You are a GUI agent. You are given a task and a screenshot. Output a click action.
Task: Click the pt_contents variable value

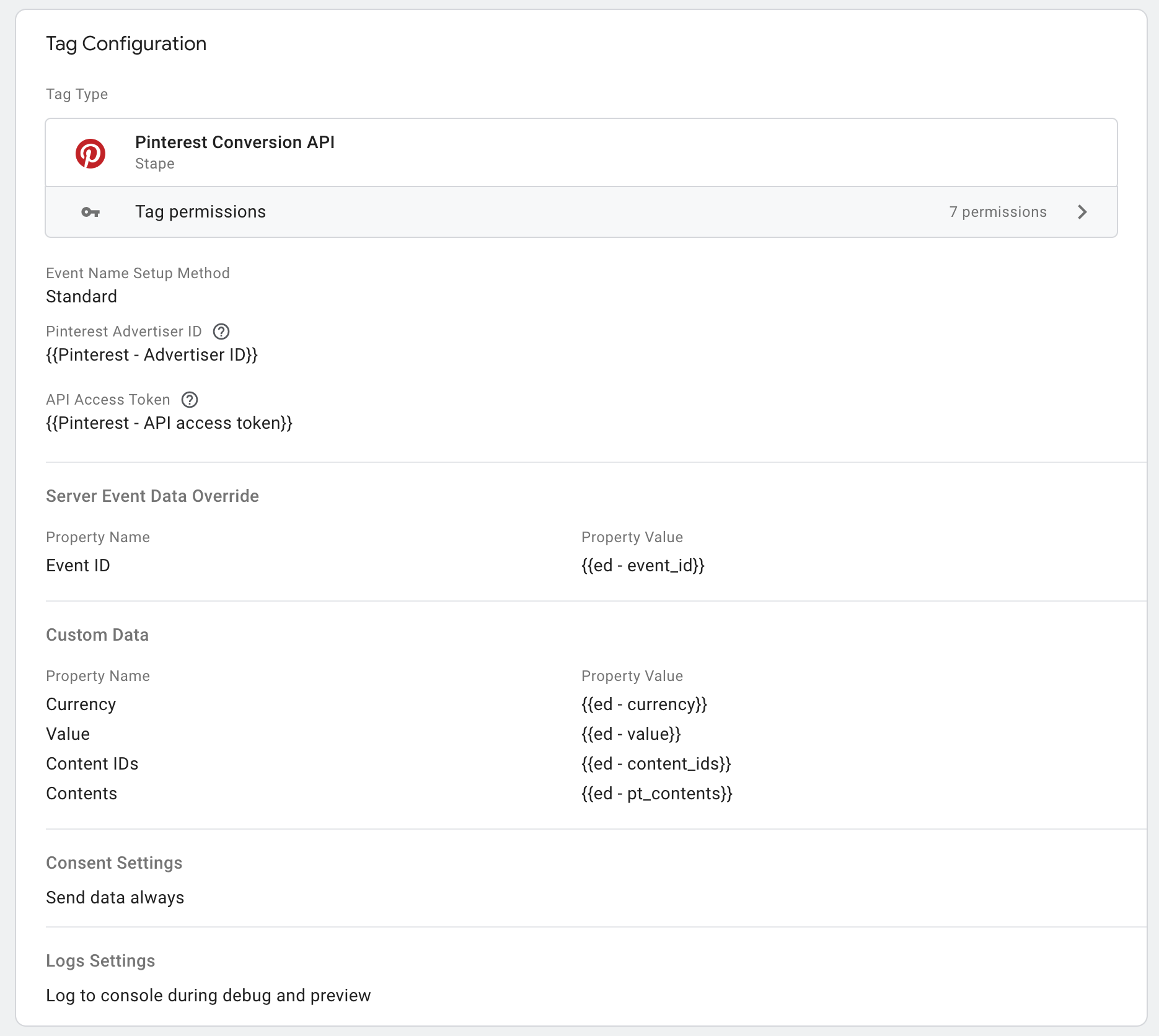pos(656,794)
